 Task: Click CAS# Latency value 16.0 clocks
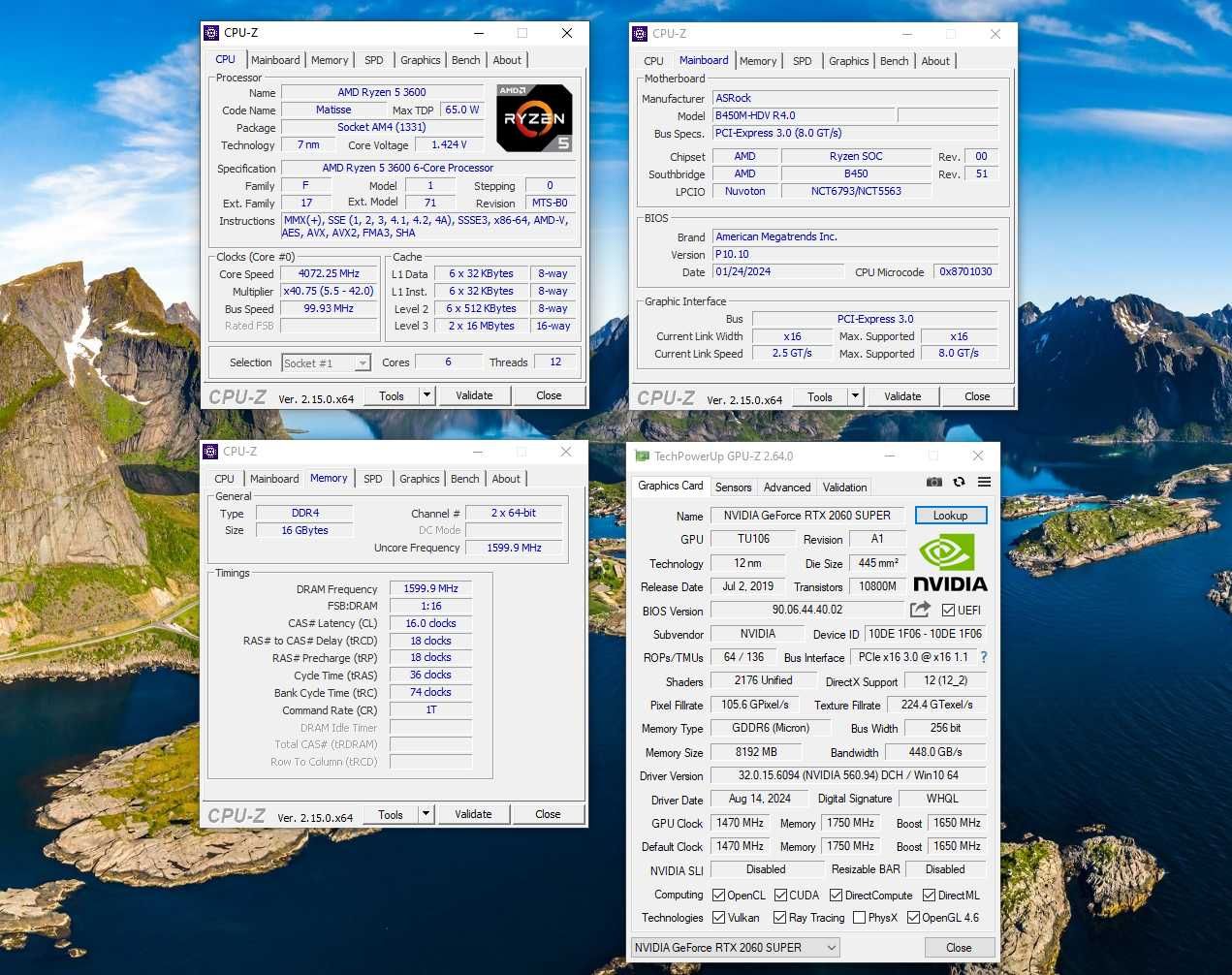pos(430,623)
